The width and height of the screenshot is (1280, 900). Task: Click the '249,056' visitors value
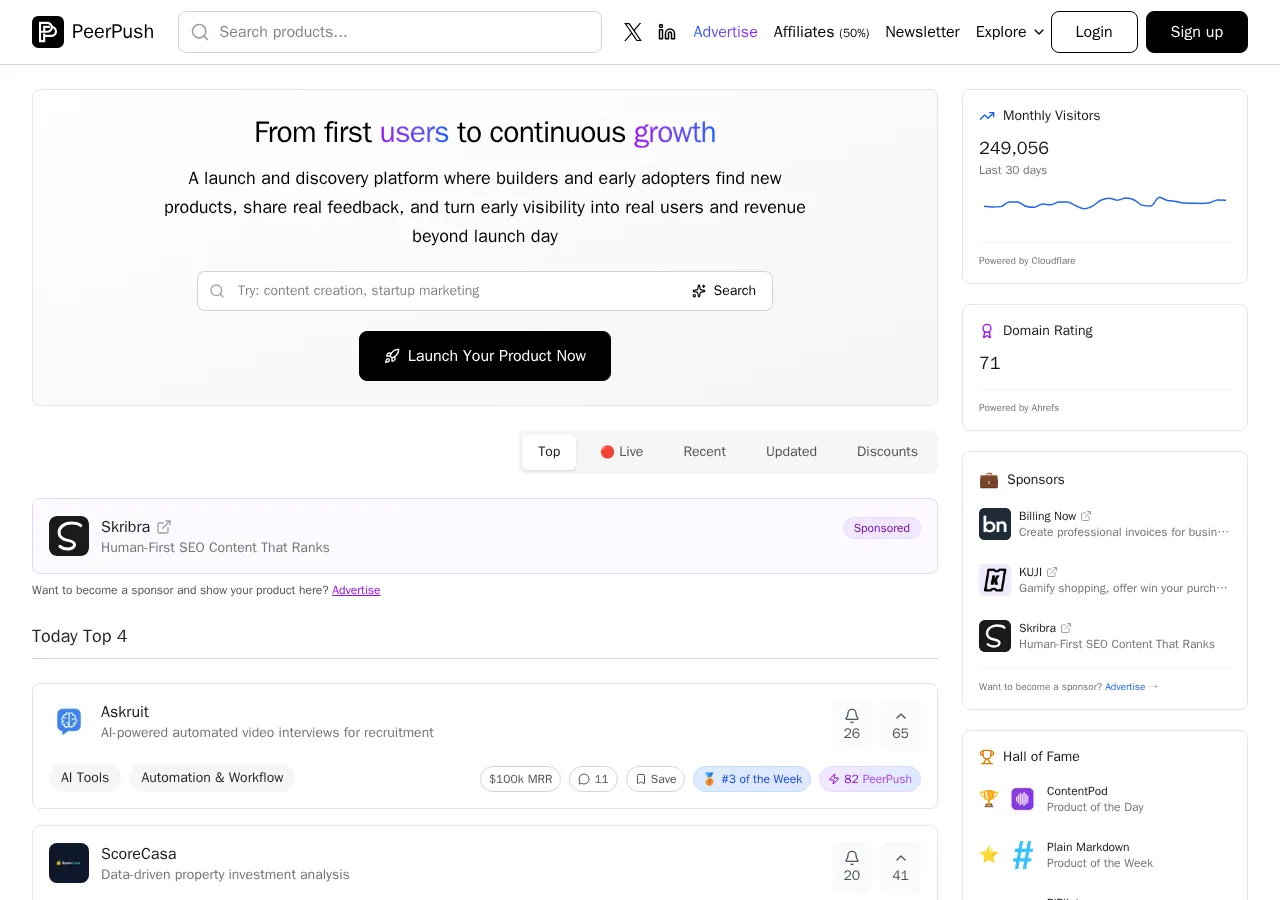click(1014, 148)
